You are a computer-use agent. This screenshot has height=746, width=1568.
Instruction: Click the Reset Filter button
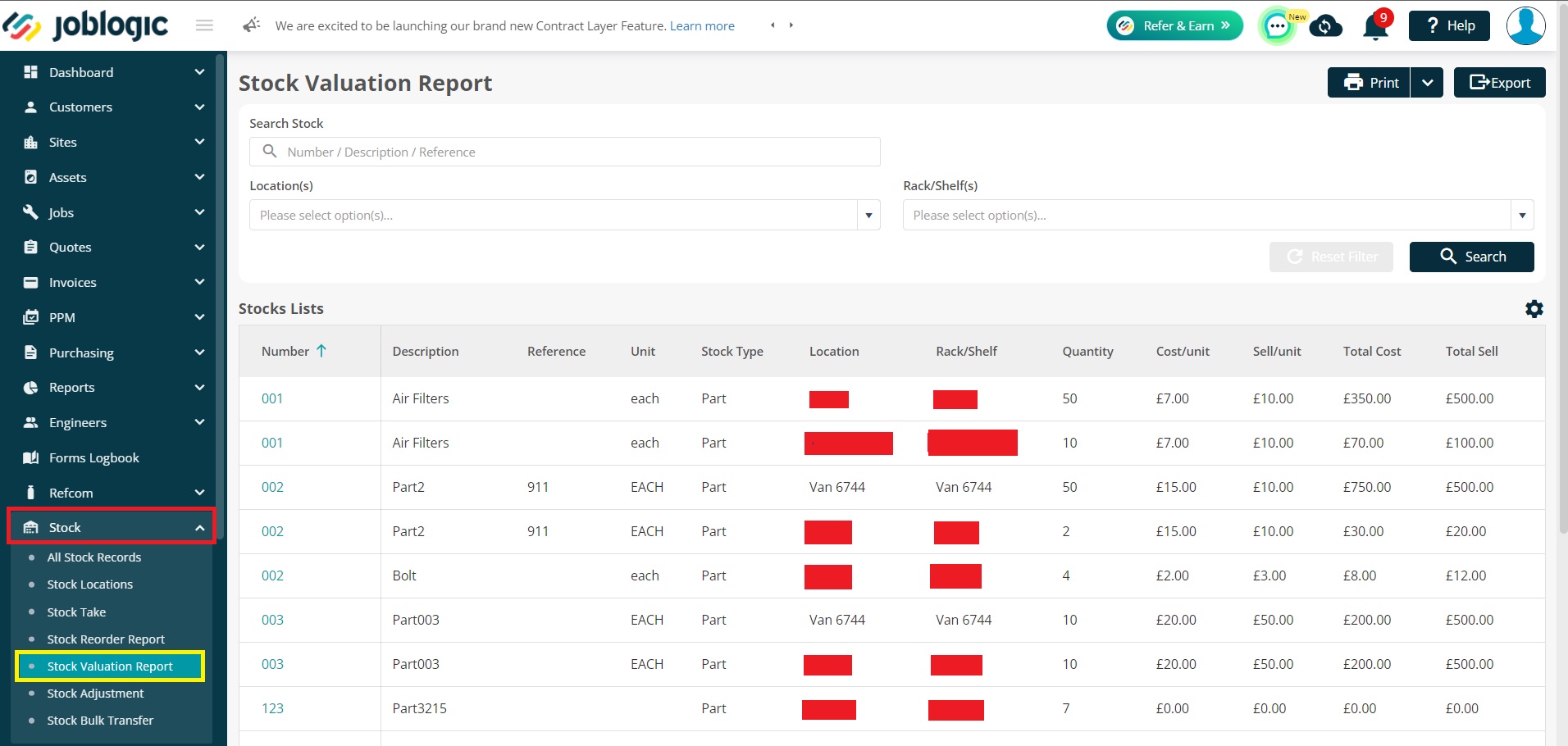coord(1331,257)
